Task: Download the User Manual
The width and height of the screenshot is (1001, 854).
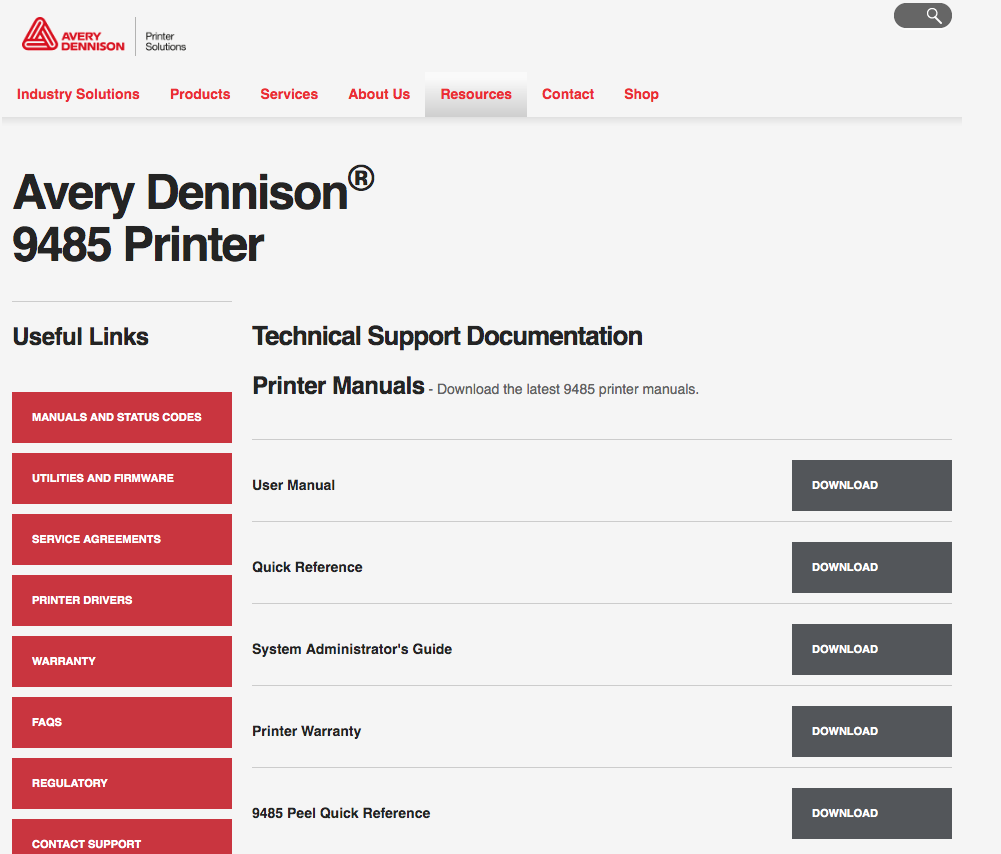Action: pos(871,486)
